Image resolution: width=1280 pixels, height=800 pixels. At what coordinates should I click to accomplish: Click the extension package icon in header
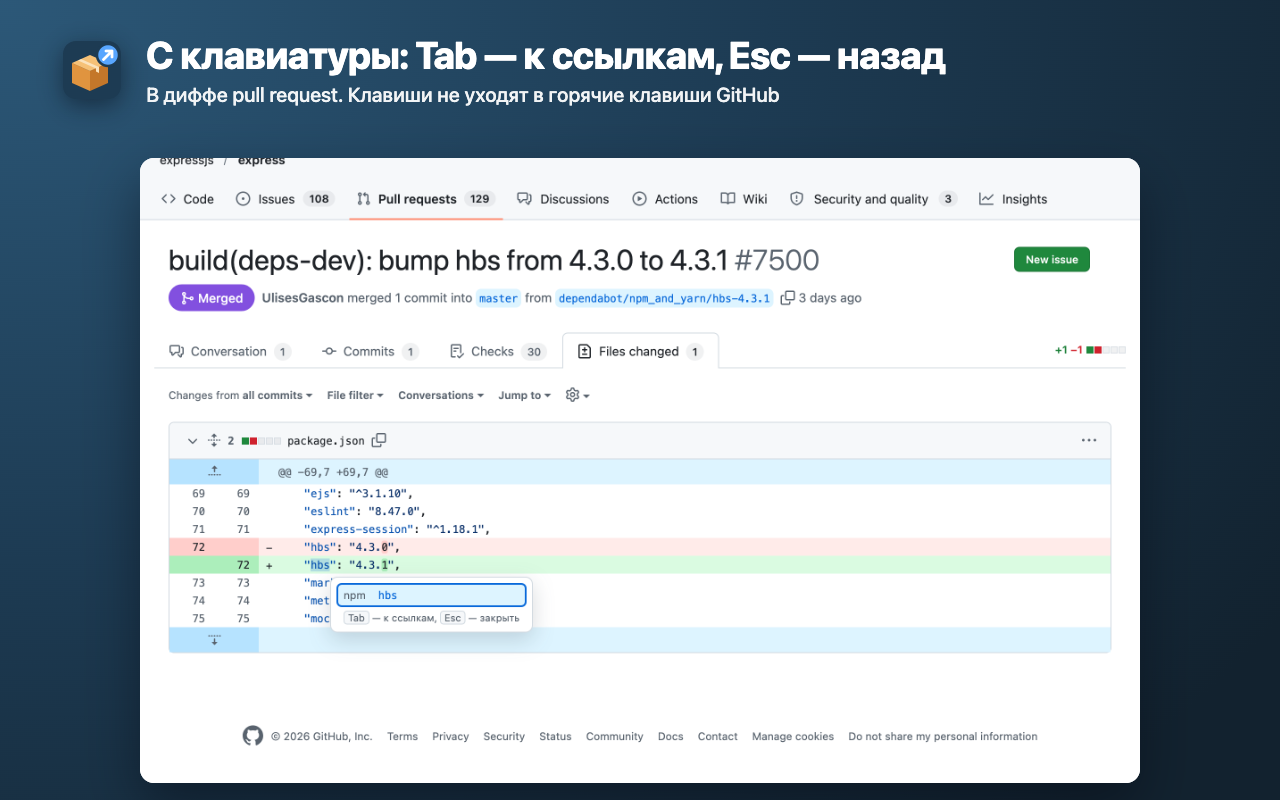coord(92,70)
